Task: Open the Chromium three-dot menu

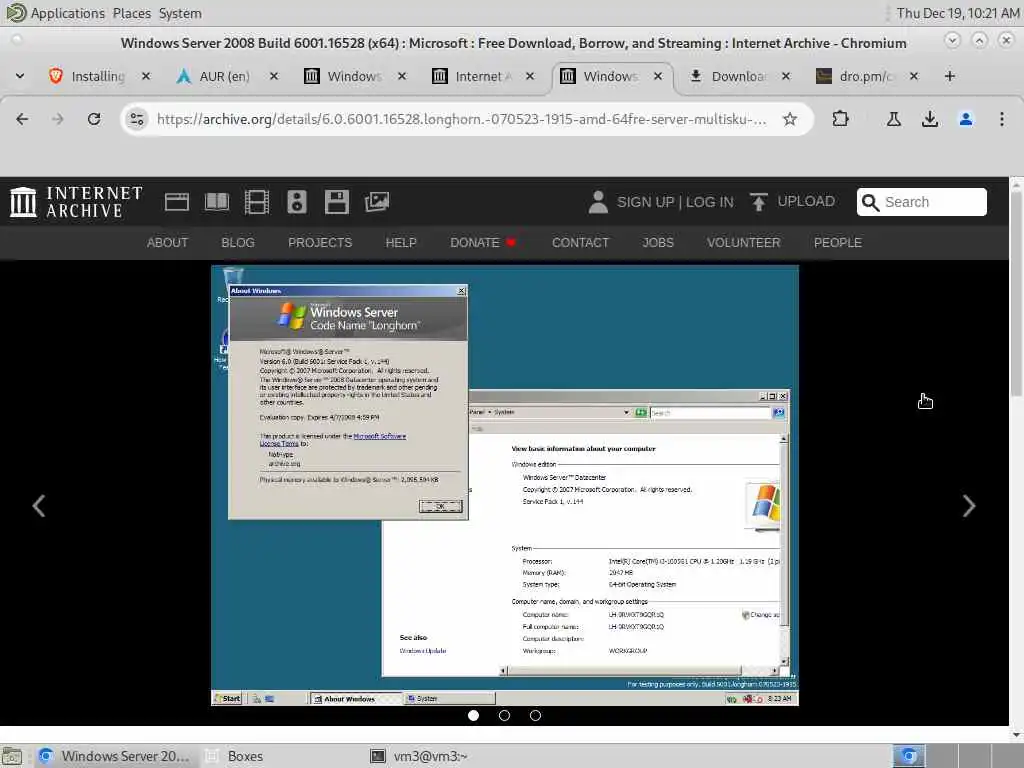Action: click(1002, 119)
